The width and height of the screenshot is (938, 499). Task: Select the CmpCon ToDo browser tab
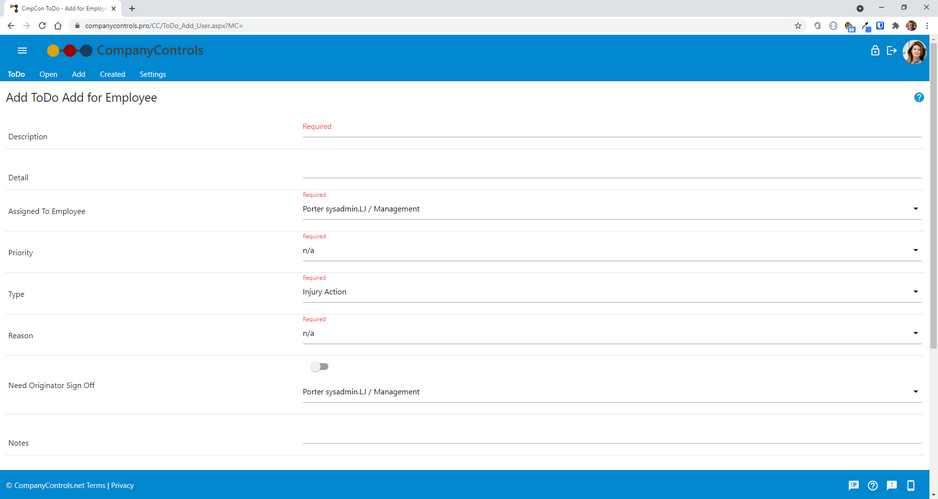click(x=62, y=8)
